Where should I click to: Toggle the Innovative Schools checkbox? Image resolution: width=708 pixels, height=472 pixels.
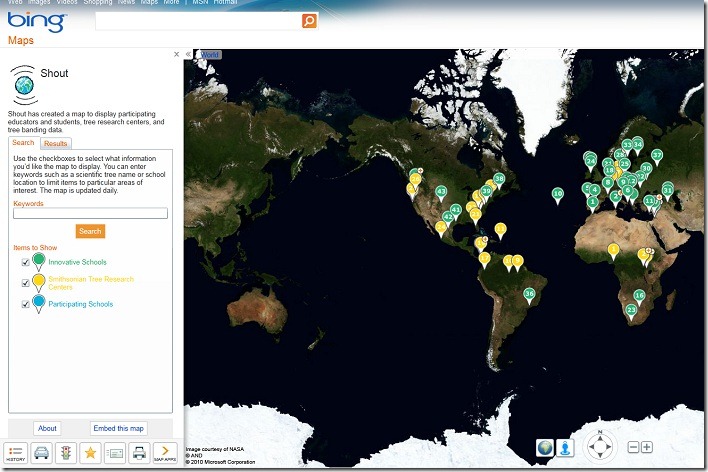[26, 262]
